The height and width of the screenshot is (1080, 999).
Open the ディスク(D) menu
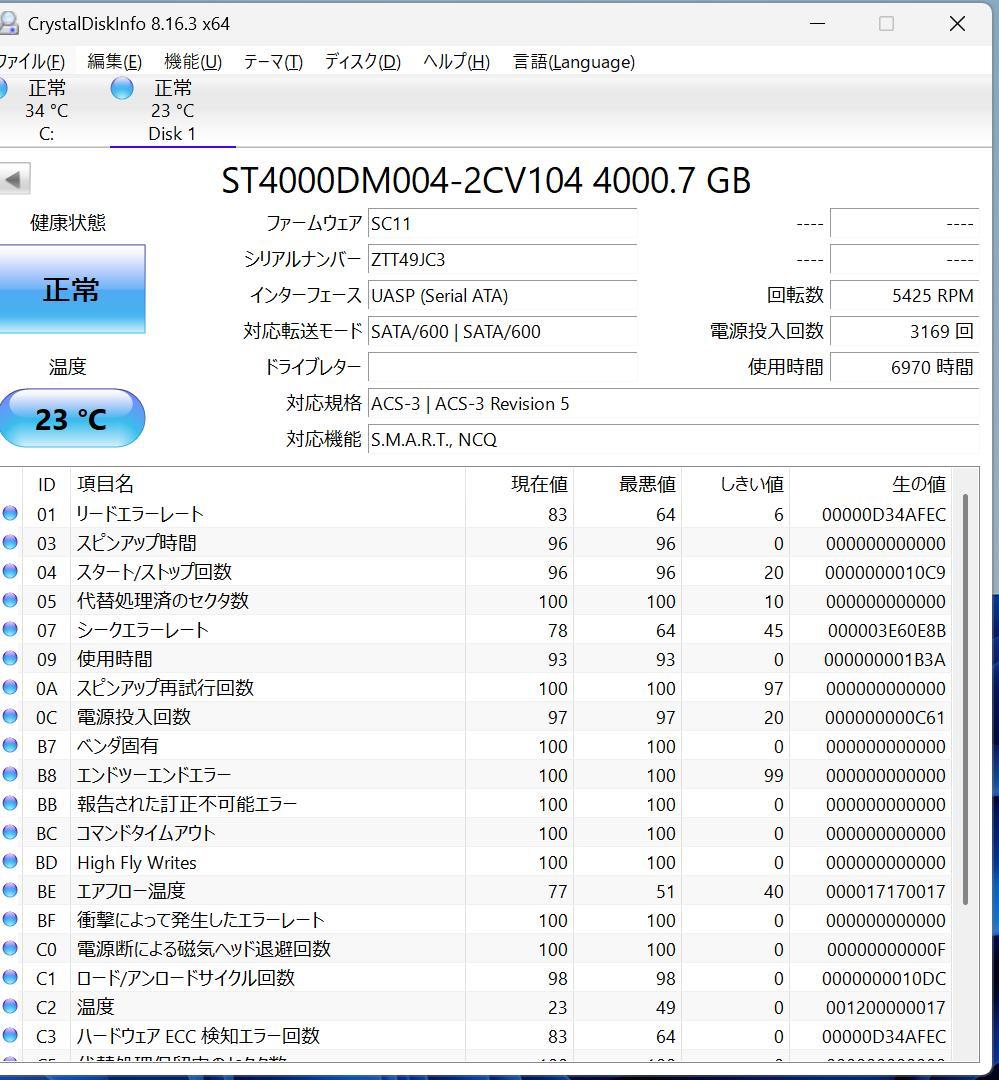point(362,62)
